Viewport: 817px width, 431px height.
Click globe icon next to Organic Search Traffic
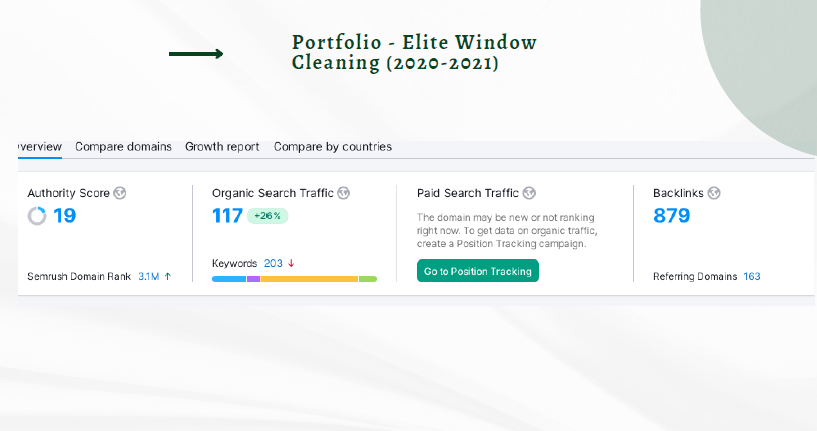pos(343,193)
